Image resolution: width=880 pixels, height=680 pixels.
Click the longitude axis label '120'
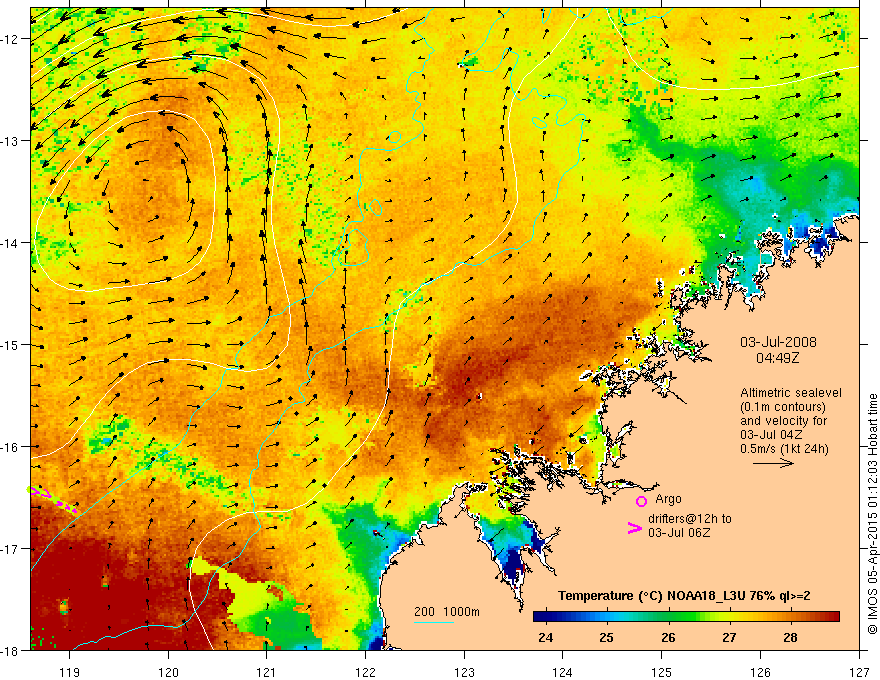click(168, 672)
